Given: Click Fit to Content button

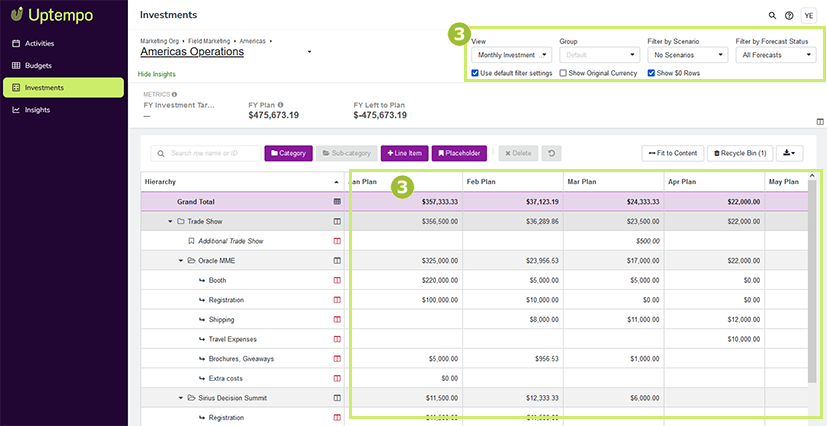Looking at the screenshot, I should 673,153.
